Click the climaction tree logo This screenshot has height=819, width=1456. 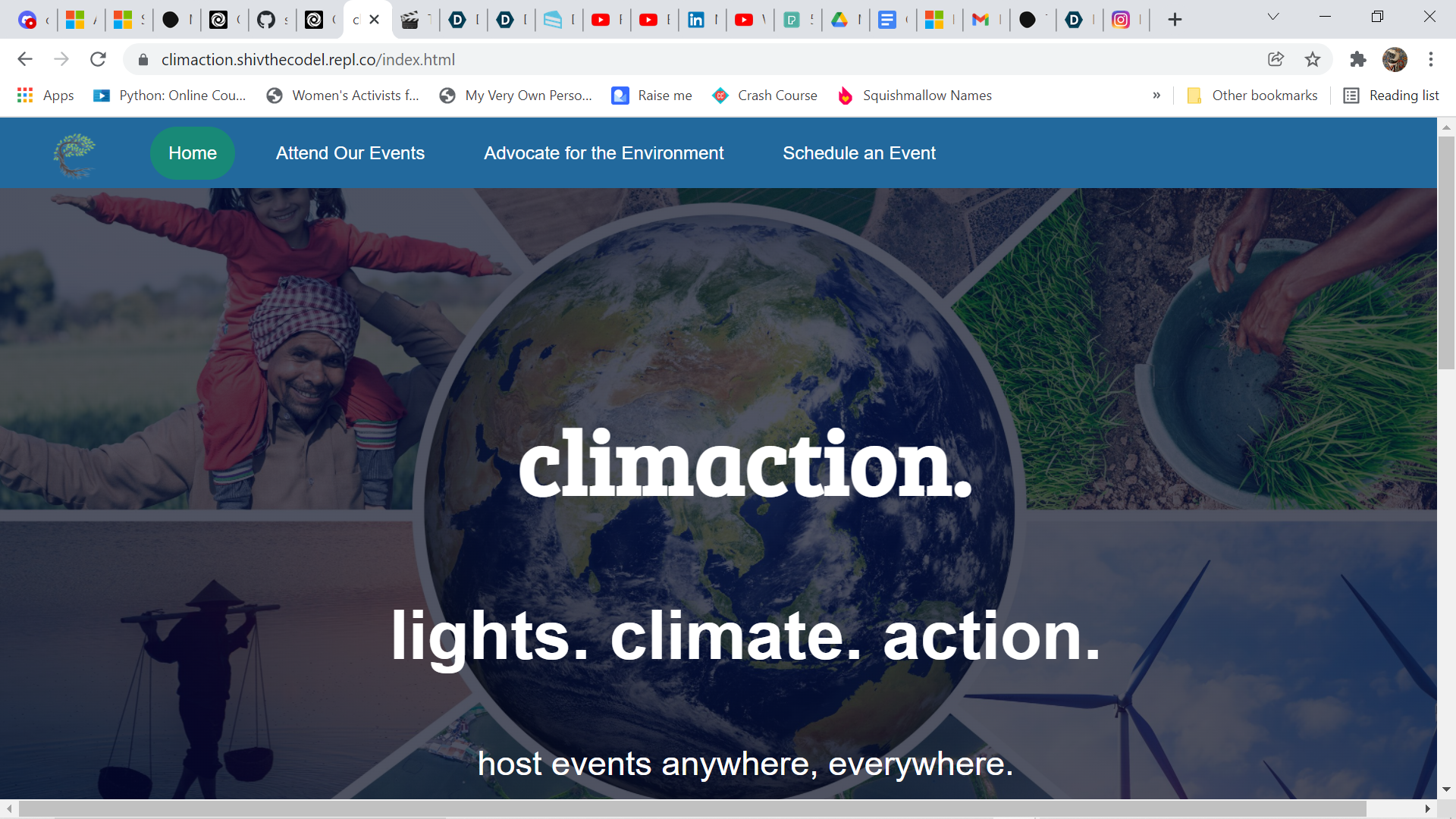pos(74,155)
